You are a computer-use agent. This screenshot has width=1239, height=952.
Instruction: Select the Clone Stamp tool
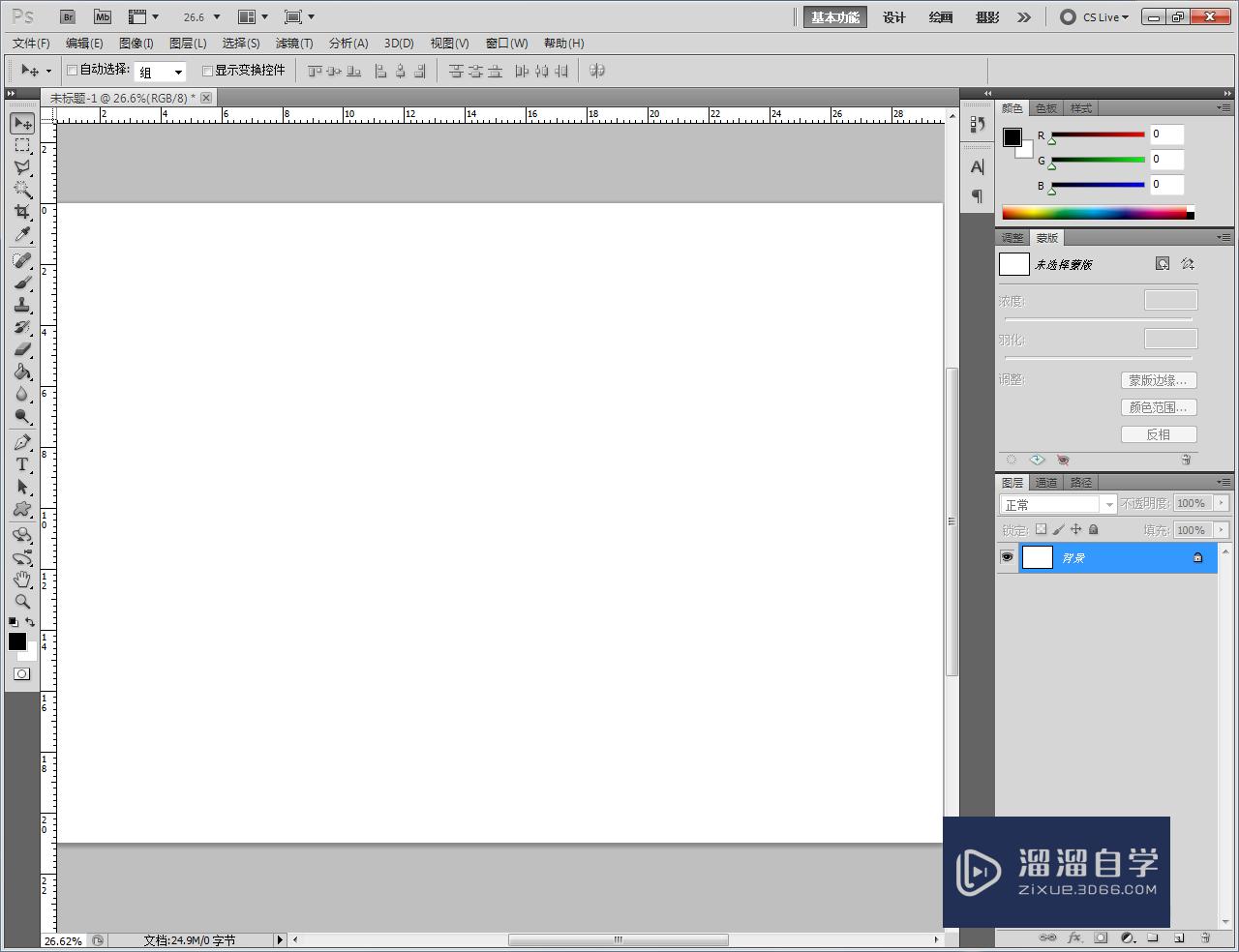(x=22, y=305)
